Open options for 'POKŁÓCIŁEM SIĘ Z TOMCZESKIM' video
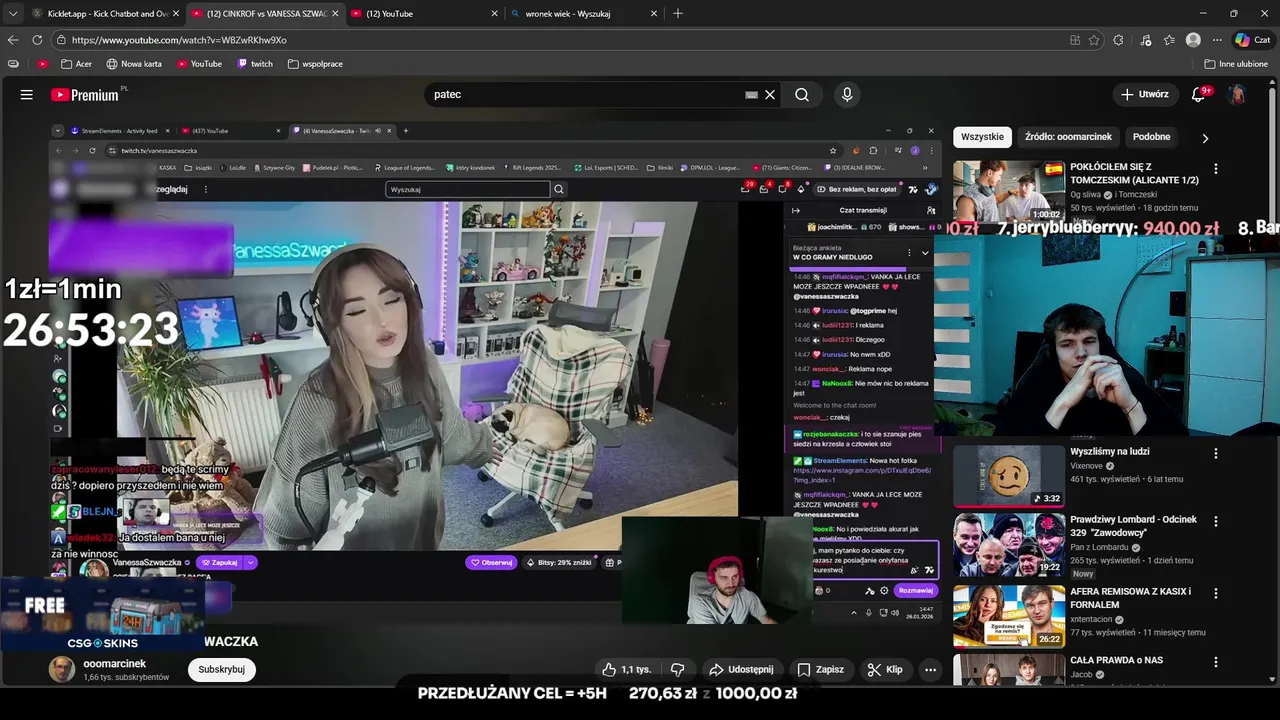Image resolution: width=1280 pixels, height=720 pixels. point(1216,169)
